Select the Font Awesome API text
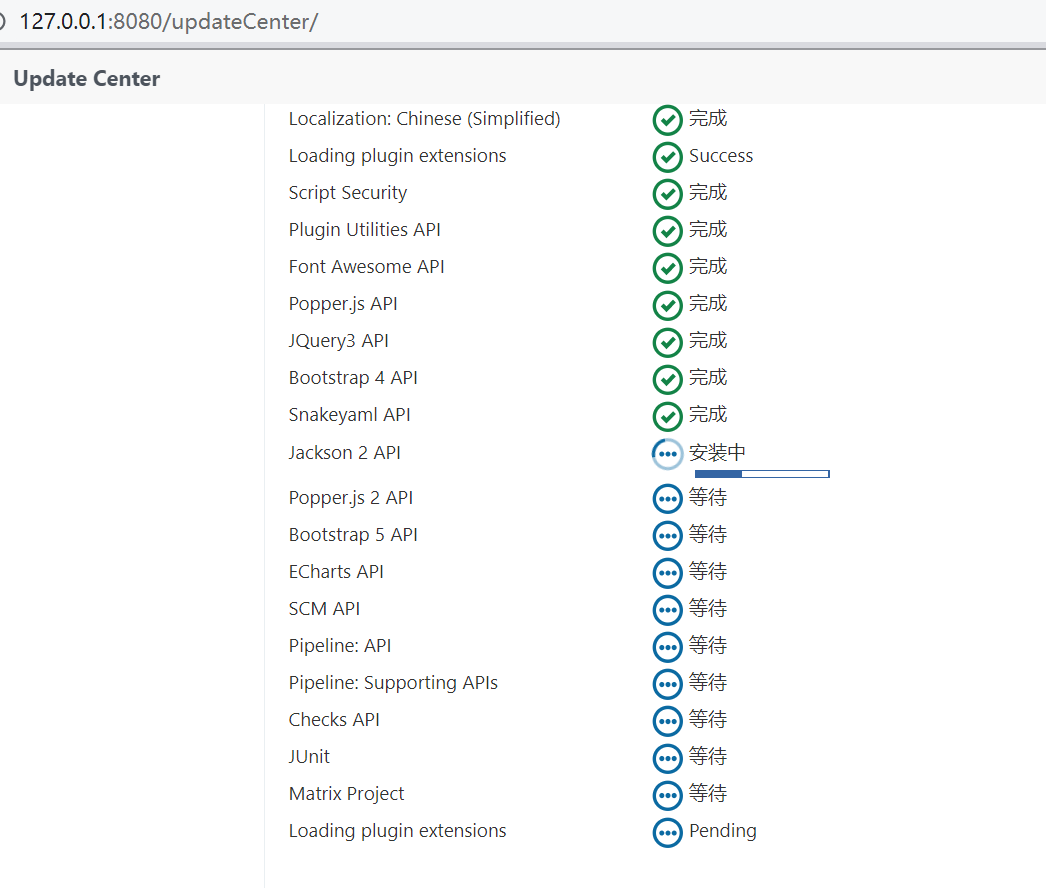Viewport: 1046px width, 888px height. (x=366, y=267)
